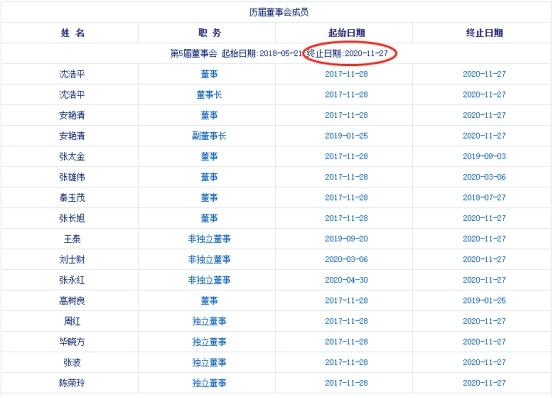
Task: Open 独立董事 link for 陈荣玲
Action: pos(209,383)
